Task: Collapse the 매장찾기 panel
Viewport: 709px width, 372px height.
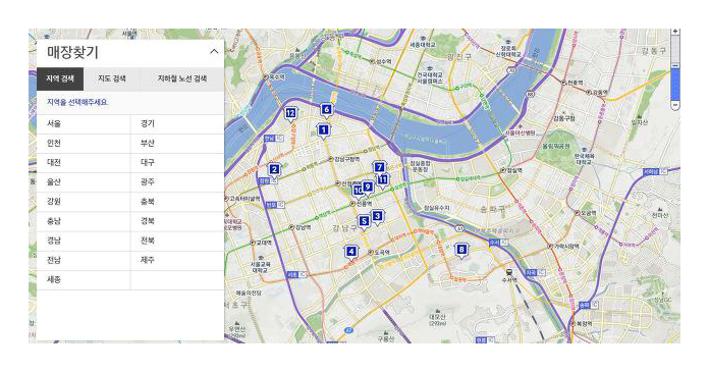Action: (x=214, y=52)
